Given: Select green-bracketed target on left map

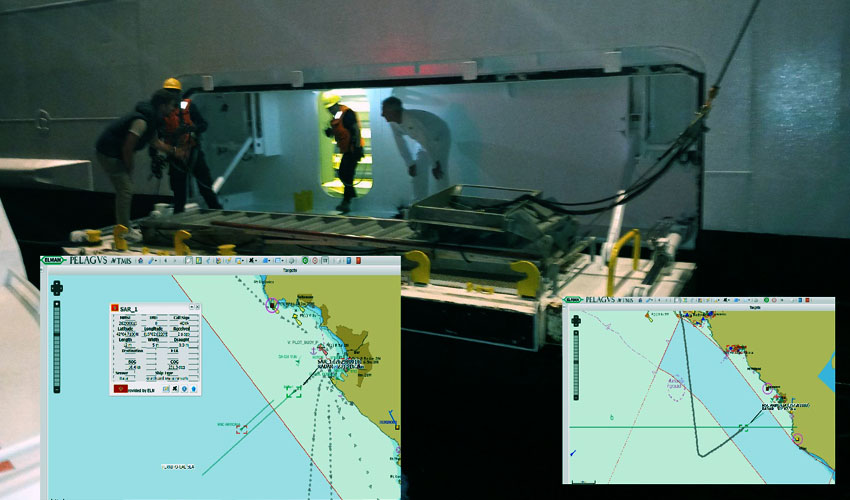Looking at the screenshot, I should click(293, 391).
